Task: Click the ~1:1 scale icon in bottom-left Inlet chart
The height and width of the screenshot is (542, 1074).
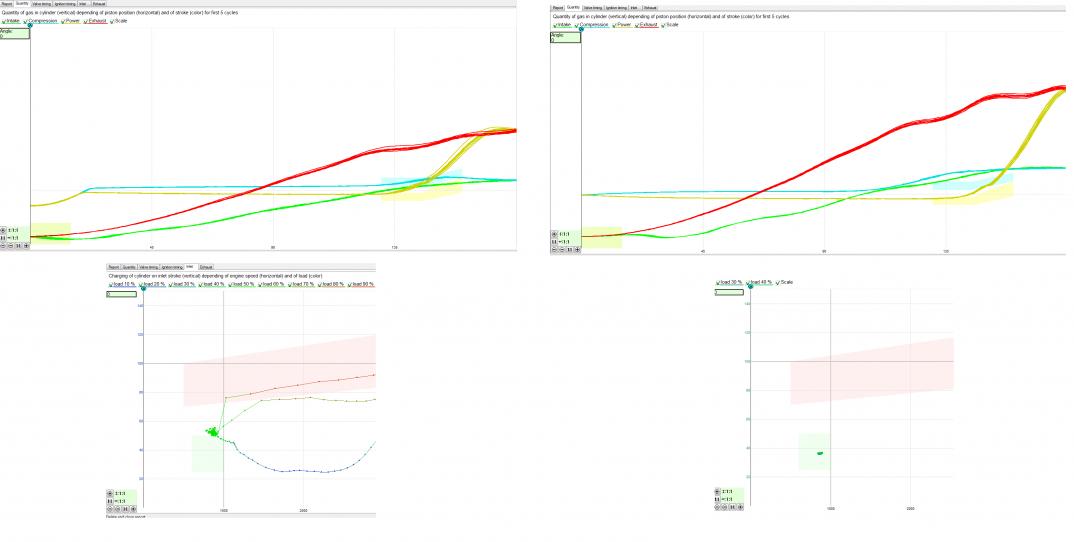Action: (110, 501)
